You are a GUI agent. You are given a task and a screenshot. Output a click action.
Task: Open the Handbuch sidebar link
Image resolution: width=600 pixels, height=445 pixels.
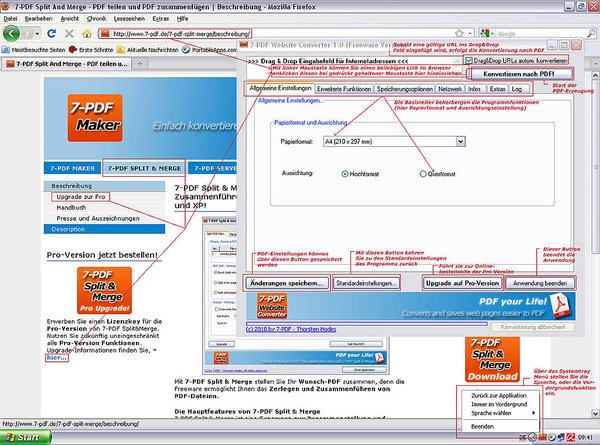pos(71,207)
